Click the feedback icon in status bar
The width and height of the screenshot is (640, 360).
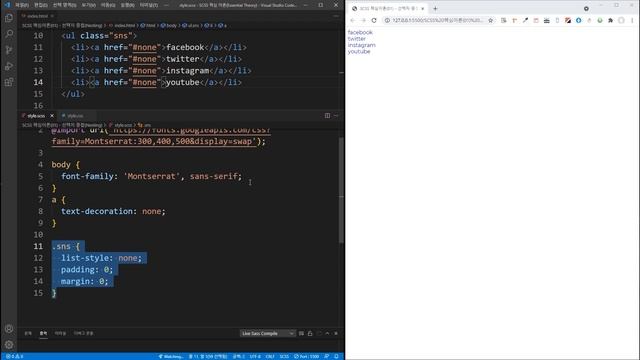click(x=327, y=356)
